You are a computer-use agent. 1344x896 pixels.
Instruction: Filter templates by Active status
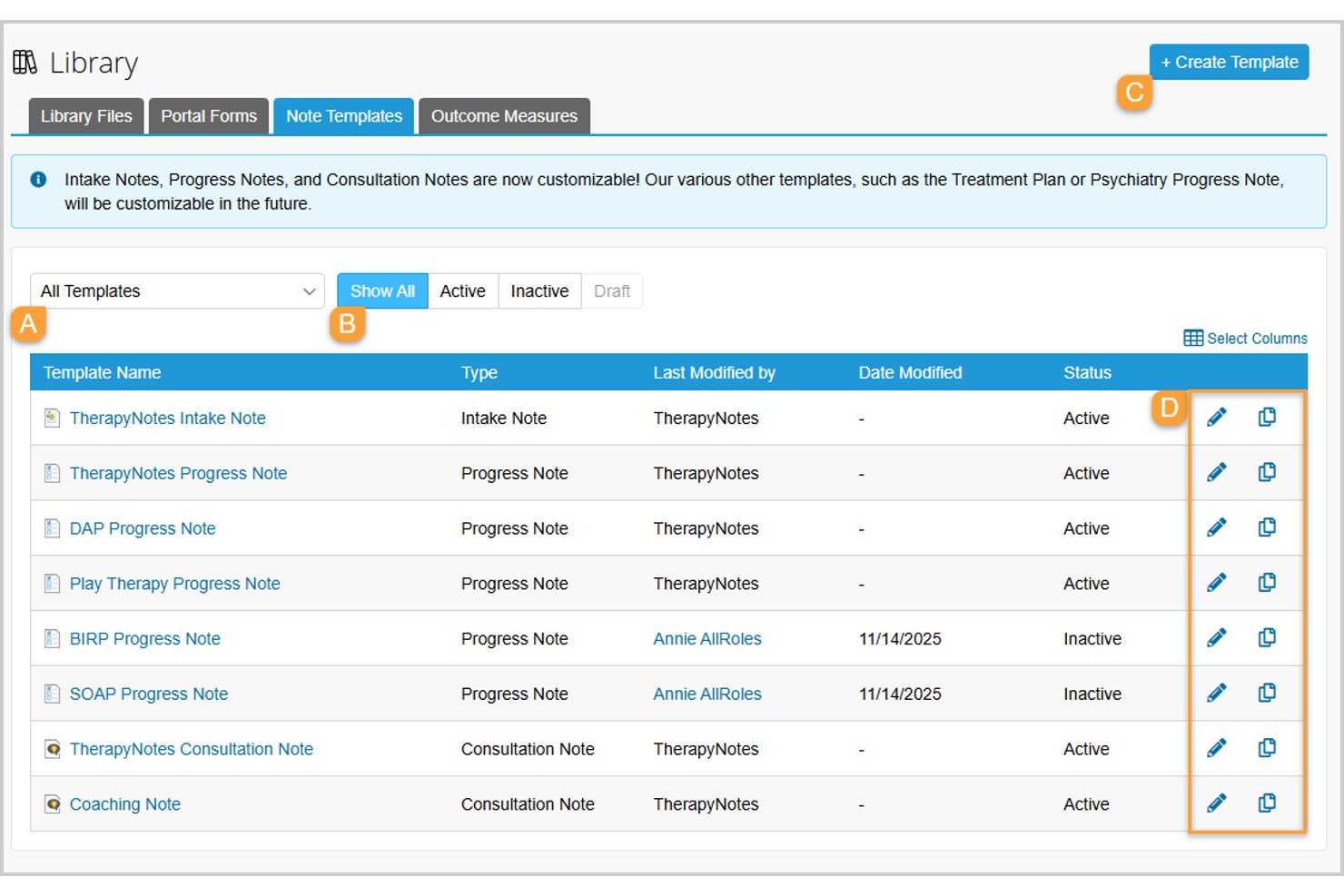coord(463,291)
